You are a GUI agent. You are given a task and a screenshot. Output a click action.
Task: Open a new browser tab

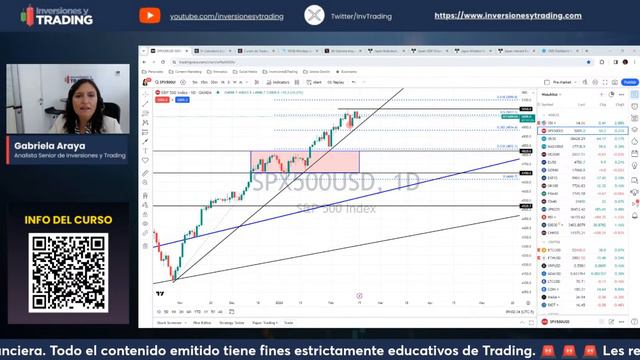(587, 51)
